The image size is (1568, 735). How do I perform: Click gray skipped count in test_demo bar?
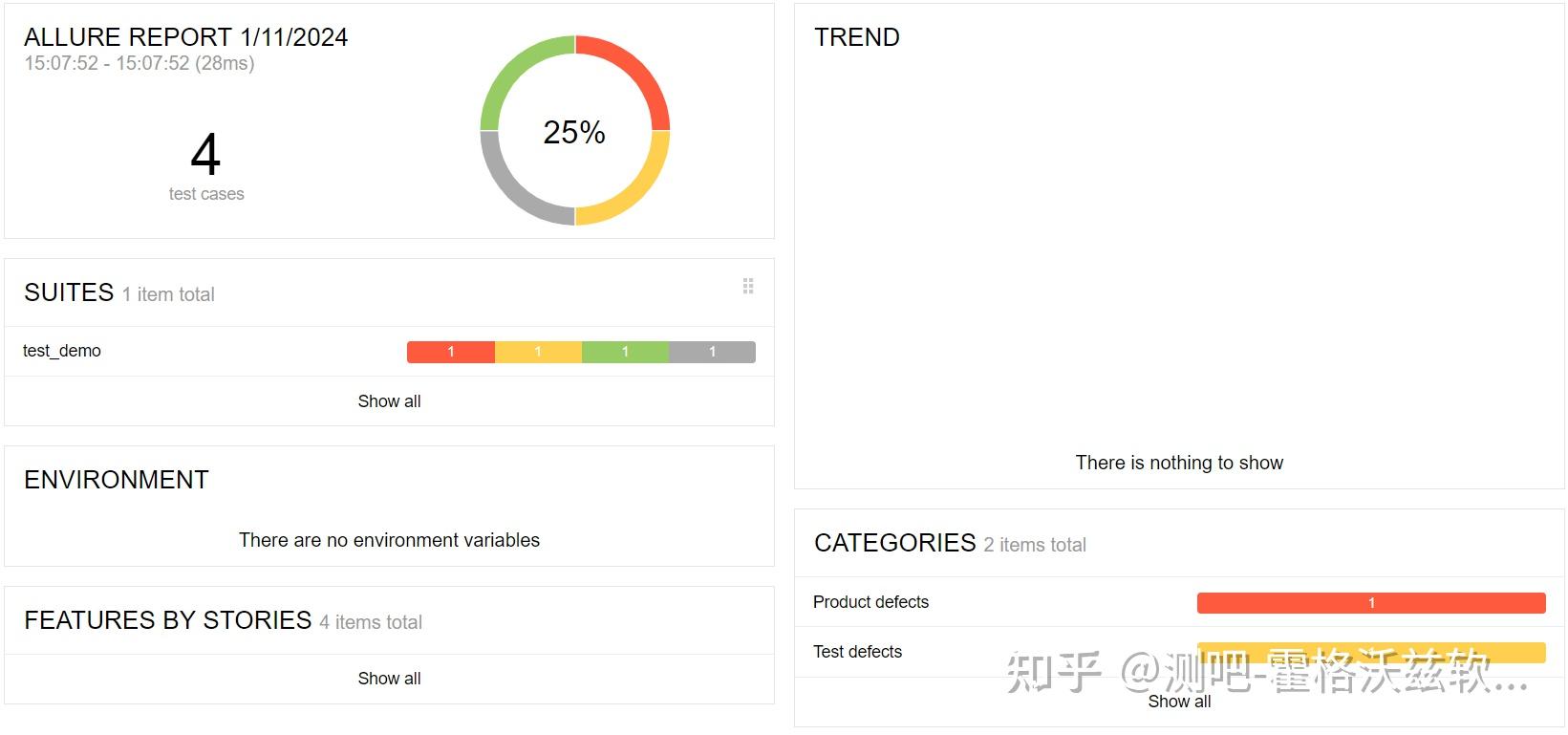(x=712, y=352)
